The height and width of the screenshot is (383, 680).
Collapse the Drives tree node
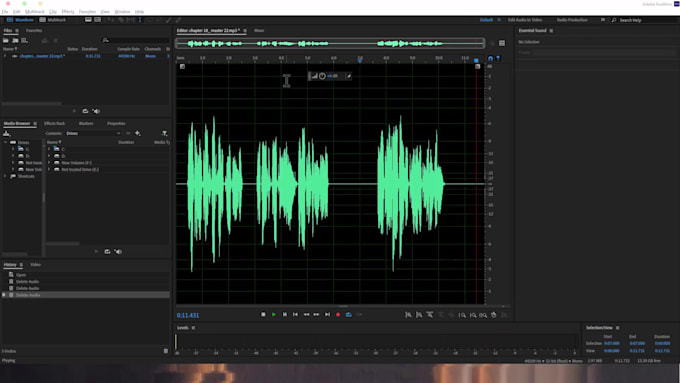(6, 142)
